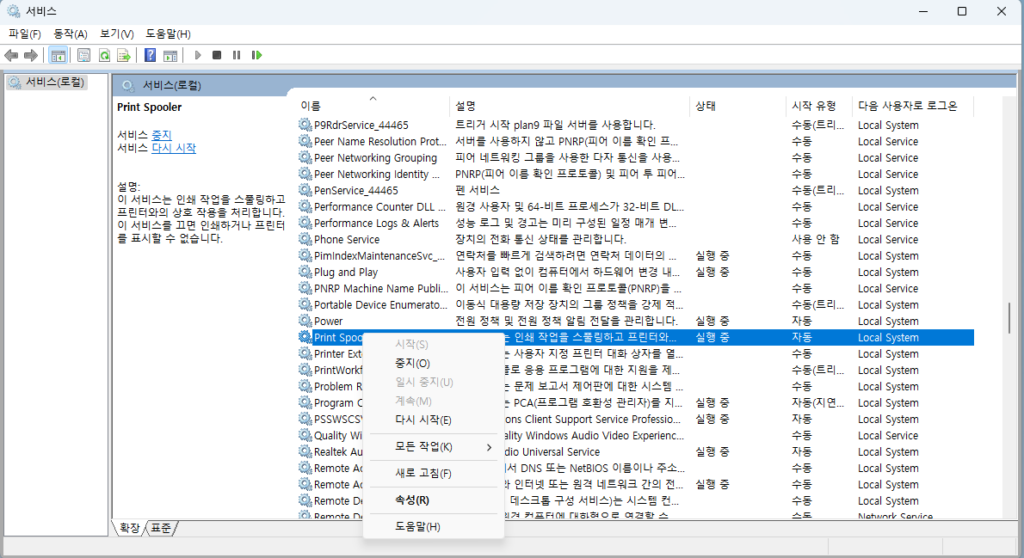Viewport: 1024px width, 558px height.
Task: Click the vertical scrollbar thumb of services list
Action: tap(1009, 318)
